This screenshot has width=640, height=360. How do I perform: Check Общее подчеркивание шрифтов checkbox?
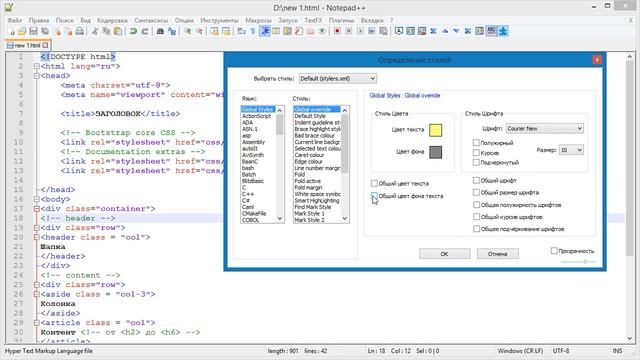point(476,229)
